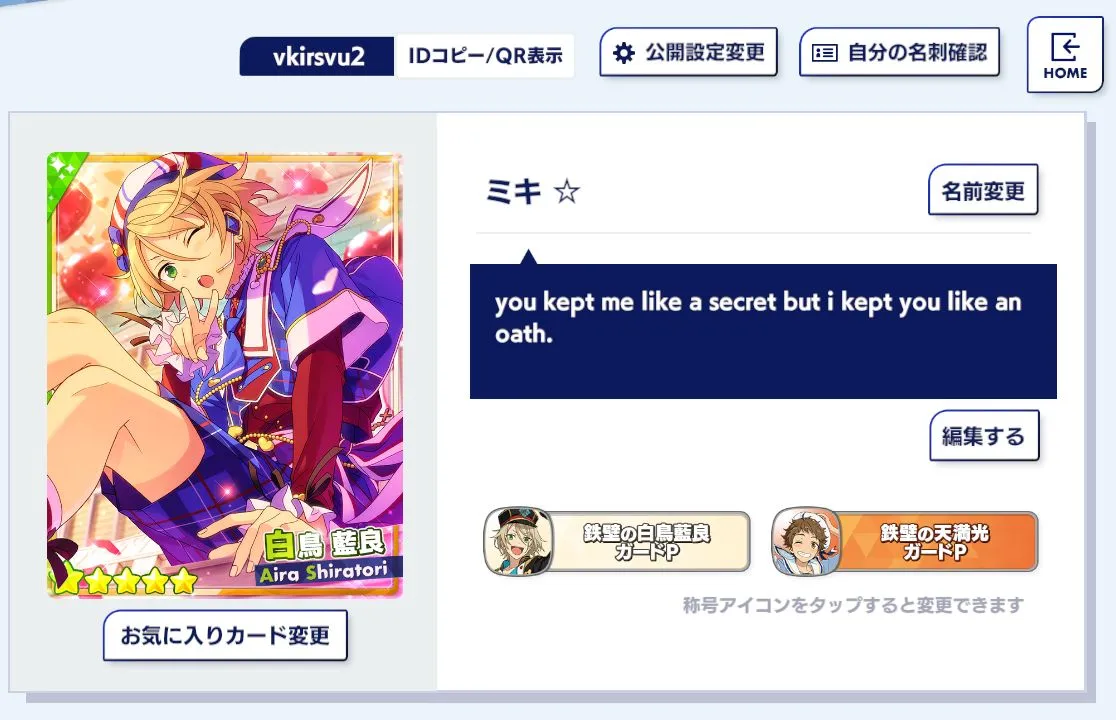Click the vkirsvu2 user ID label

(317, 55)
